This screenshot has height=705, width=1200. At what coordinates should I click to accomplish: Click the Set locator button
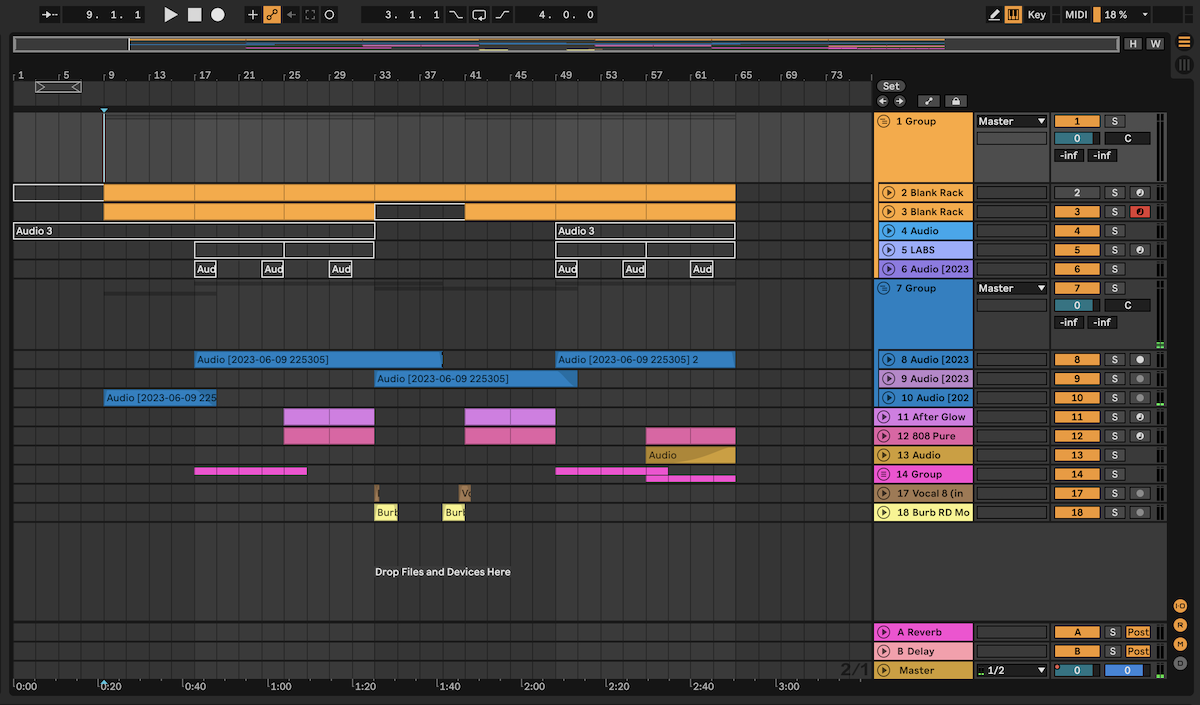tap(891, 86)
